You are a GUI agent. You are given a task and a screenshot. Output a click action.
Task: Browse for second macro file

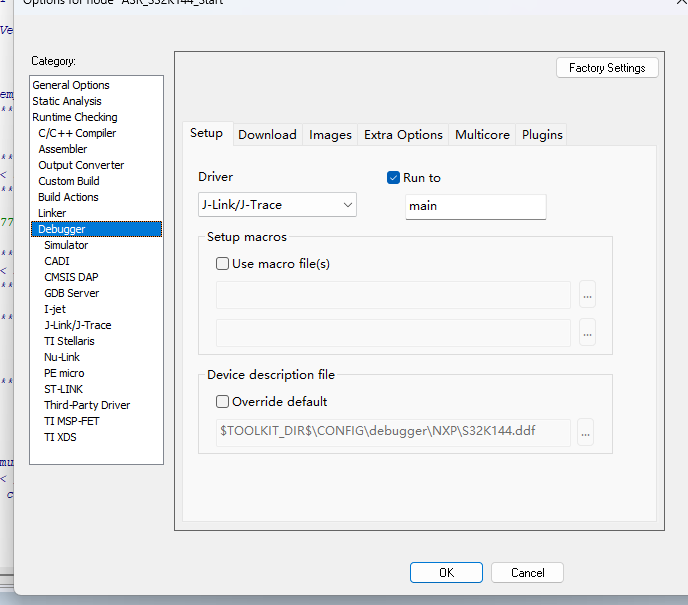click(x=588, y=333)
